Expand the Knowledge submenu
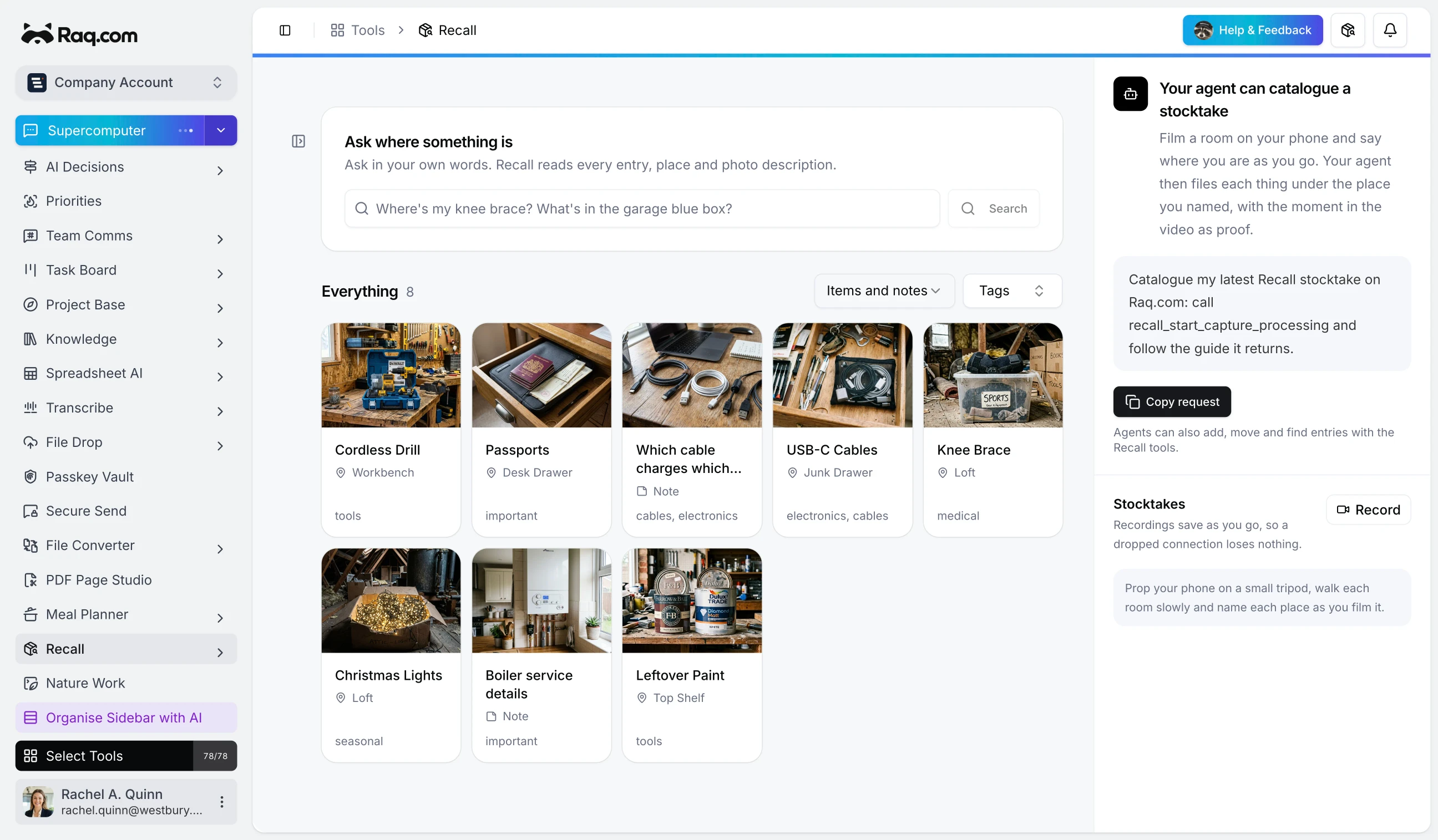 pyautogui.click(x=220, y=342)
